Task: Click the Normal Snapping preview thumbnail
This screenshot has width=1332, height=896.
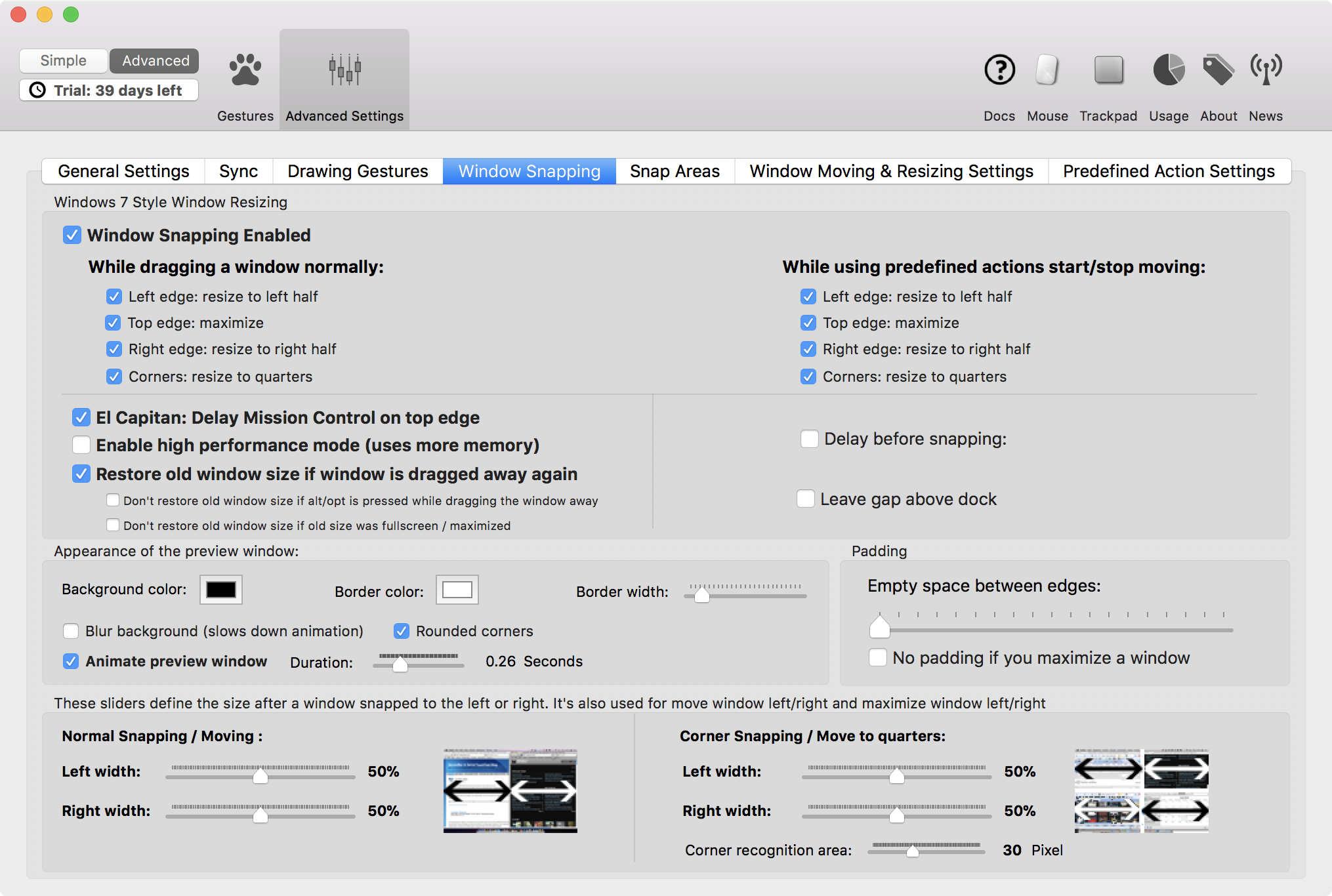Action: (510, 791)
